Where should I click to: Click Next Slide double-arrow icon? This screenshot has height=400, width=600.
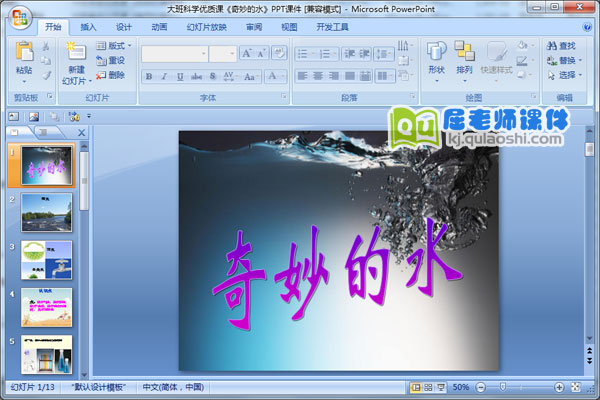coord(589,361)
